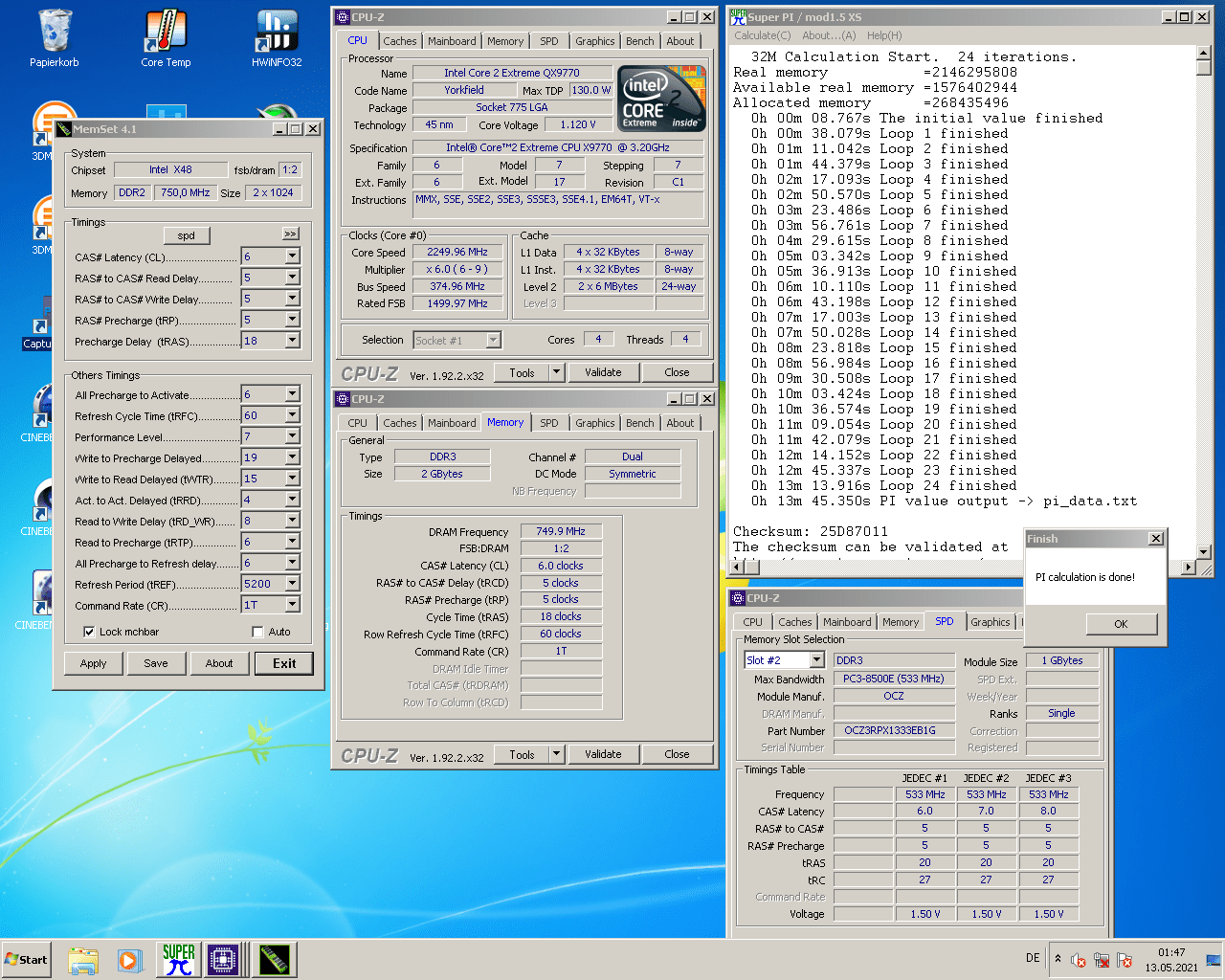The image size is (1225, 980).
Task: Click the Start button
Action: pyautogui.click(x=26, y=960)
